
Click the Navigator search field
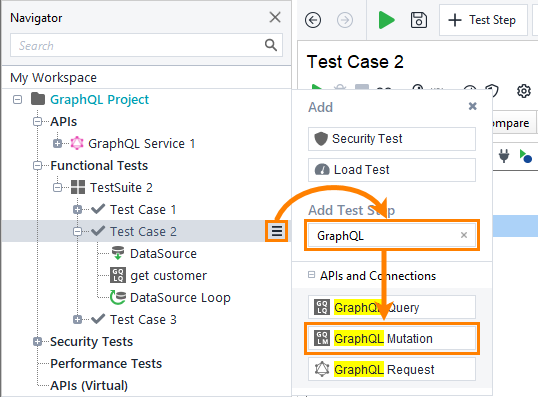coord(147,45)
